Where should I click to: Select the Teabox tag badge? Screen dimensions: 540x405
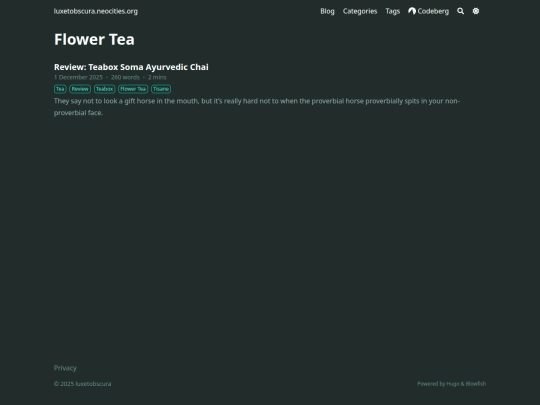pyautogui.click(x=104, y=89)
